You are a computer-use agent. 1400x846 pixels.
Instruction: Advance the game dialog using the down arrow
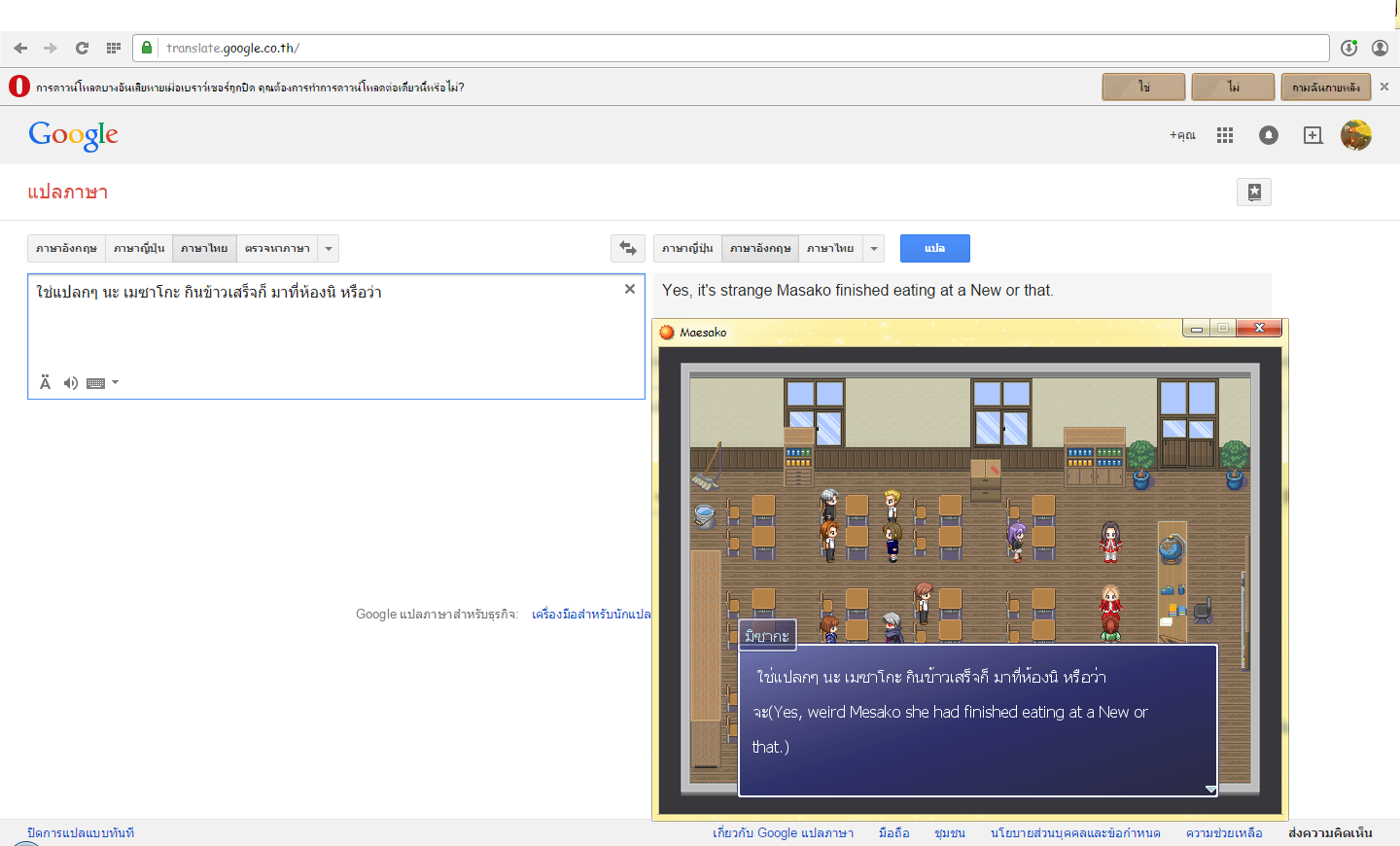tap(1210, 789)
